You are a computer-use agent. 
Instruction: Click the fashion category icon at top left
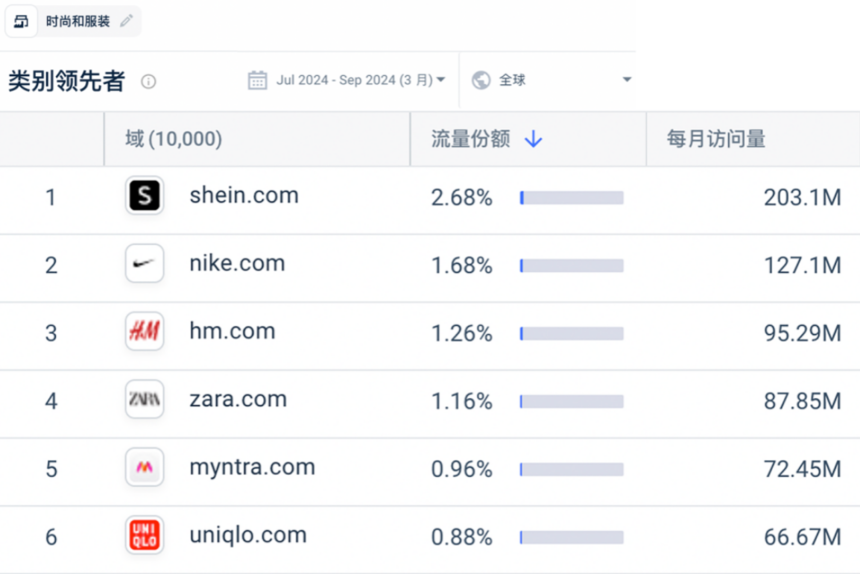(21, 21)
